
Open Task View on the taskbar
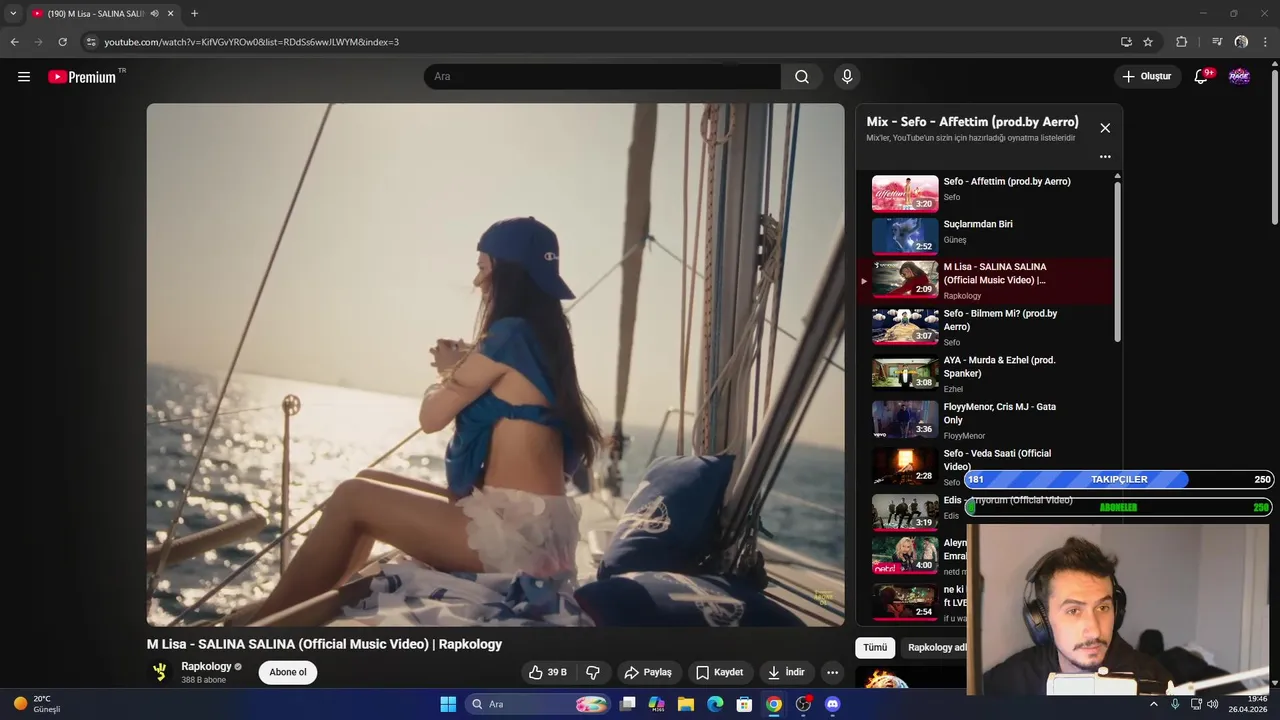pos(627,704)
